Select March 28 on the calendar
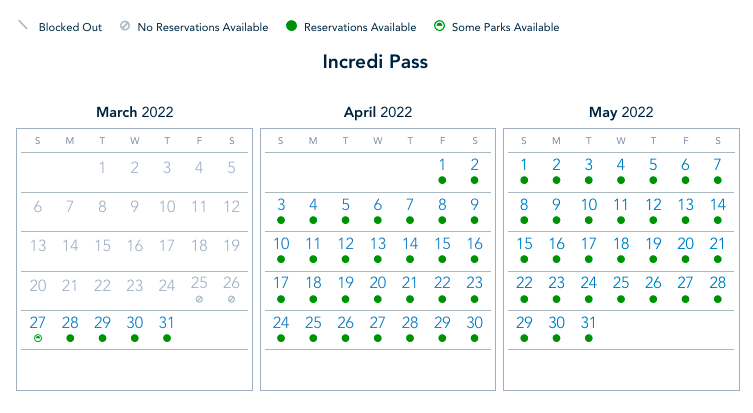The image size is (753, 413). tap(70, 323)
